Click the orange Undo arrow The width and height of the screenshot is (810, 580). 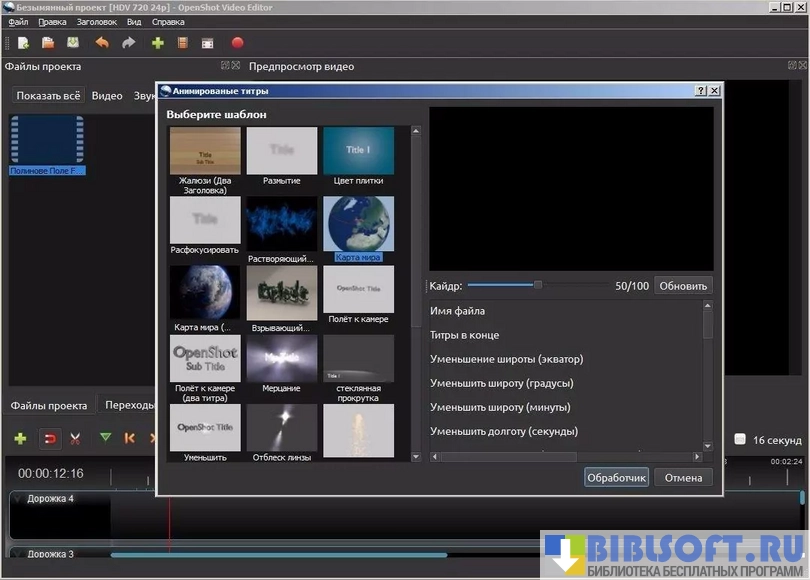coord(102,43)
